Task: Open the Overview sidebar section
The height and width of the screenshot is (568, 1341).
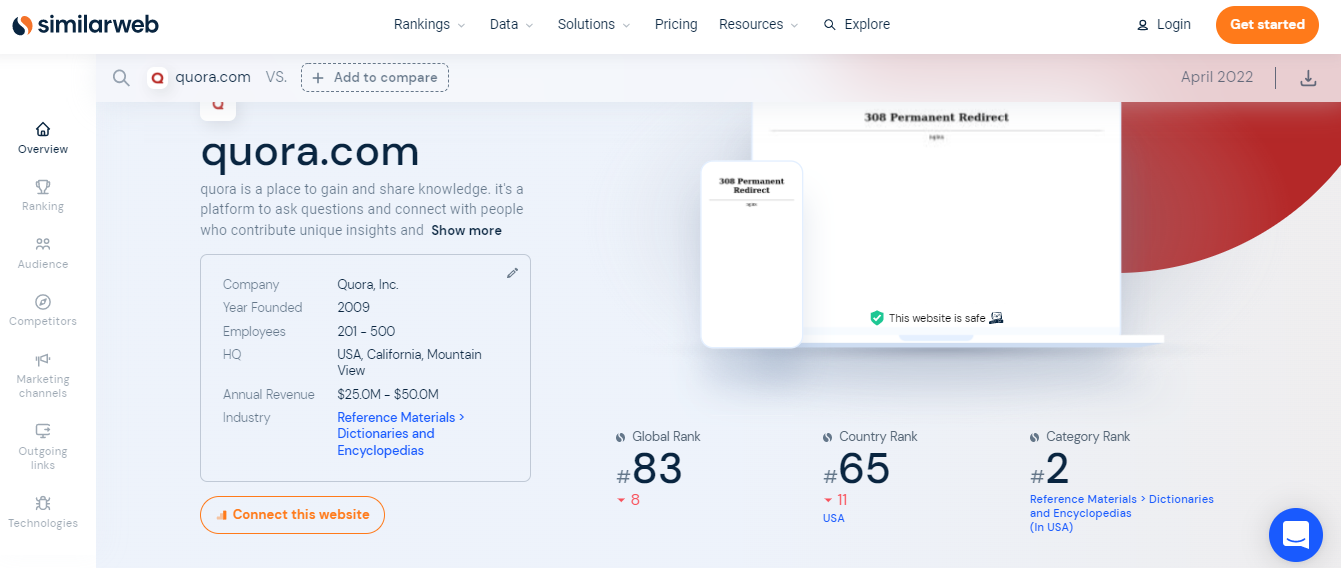Action: [x=43, y=138]
